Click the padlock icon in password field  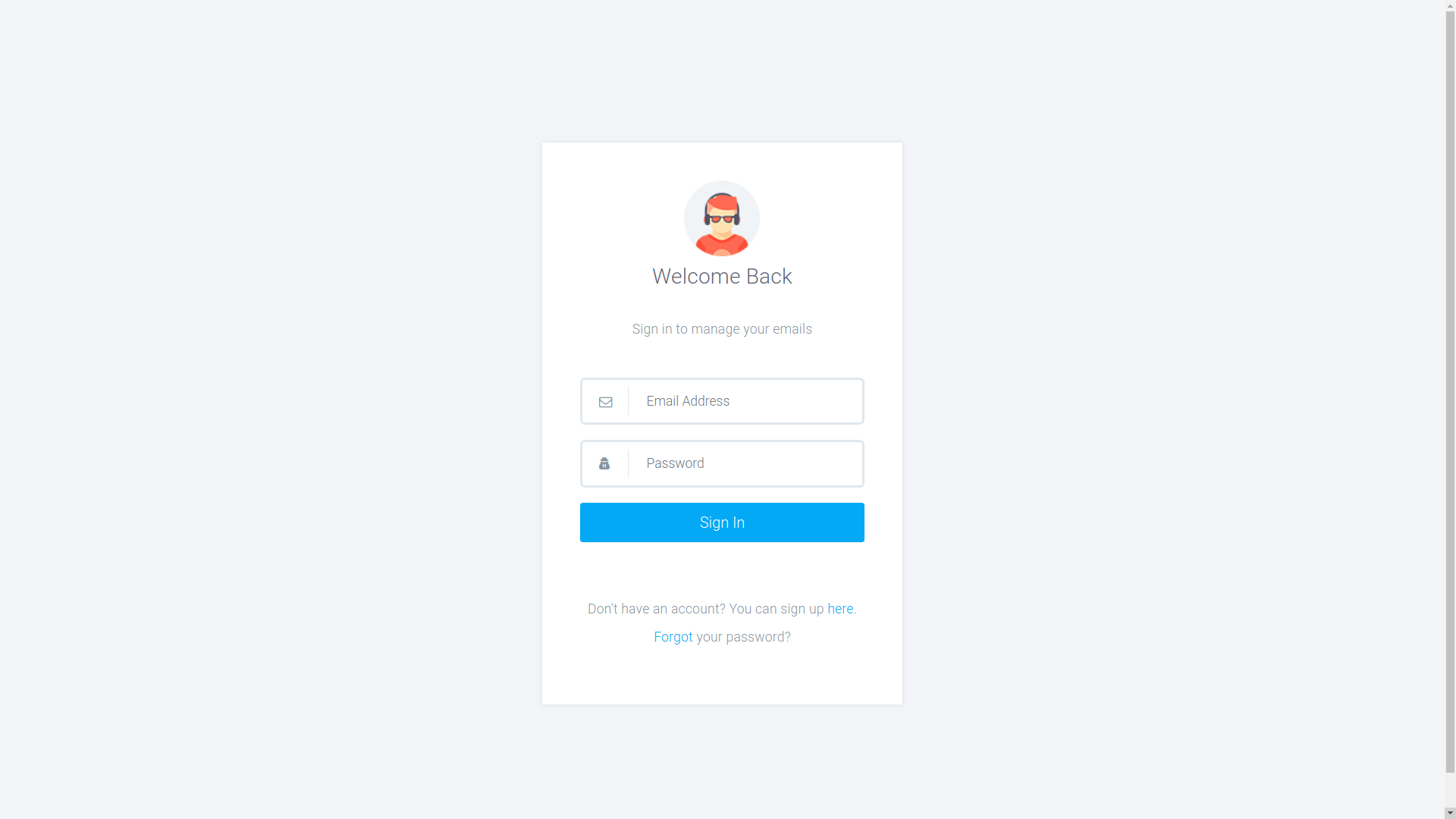604,463
